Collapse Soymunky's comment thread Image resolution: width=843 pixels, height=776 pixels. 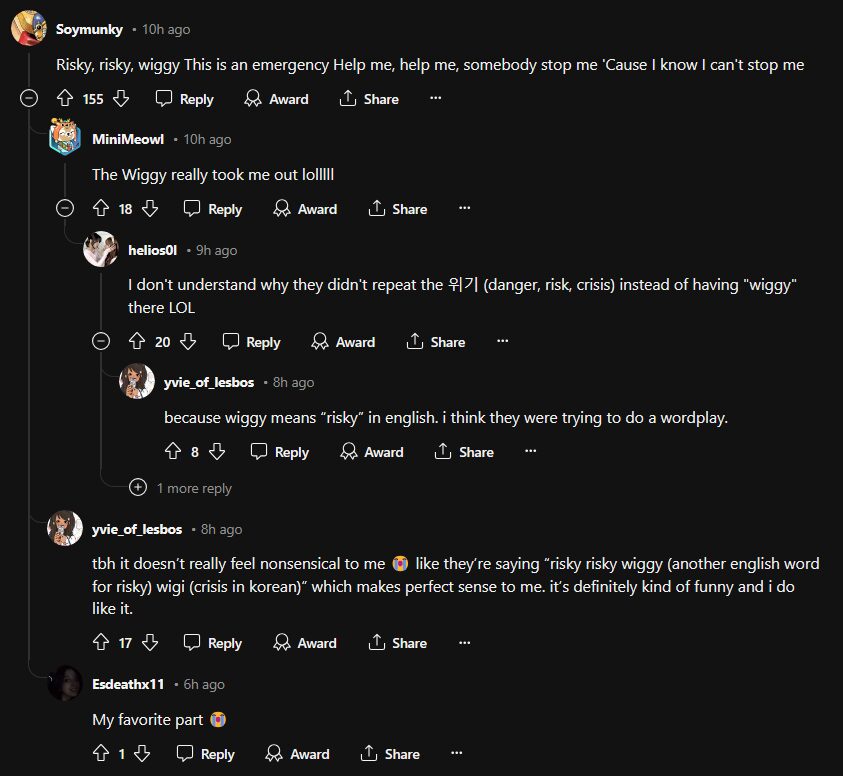[29, 99]
